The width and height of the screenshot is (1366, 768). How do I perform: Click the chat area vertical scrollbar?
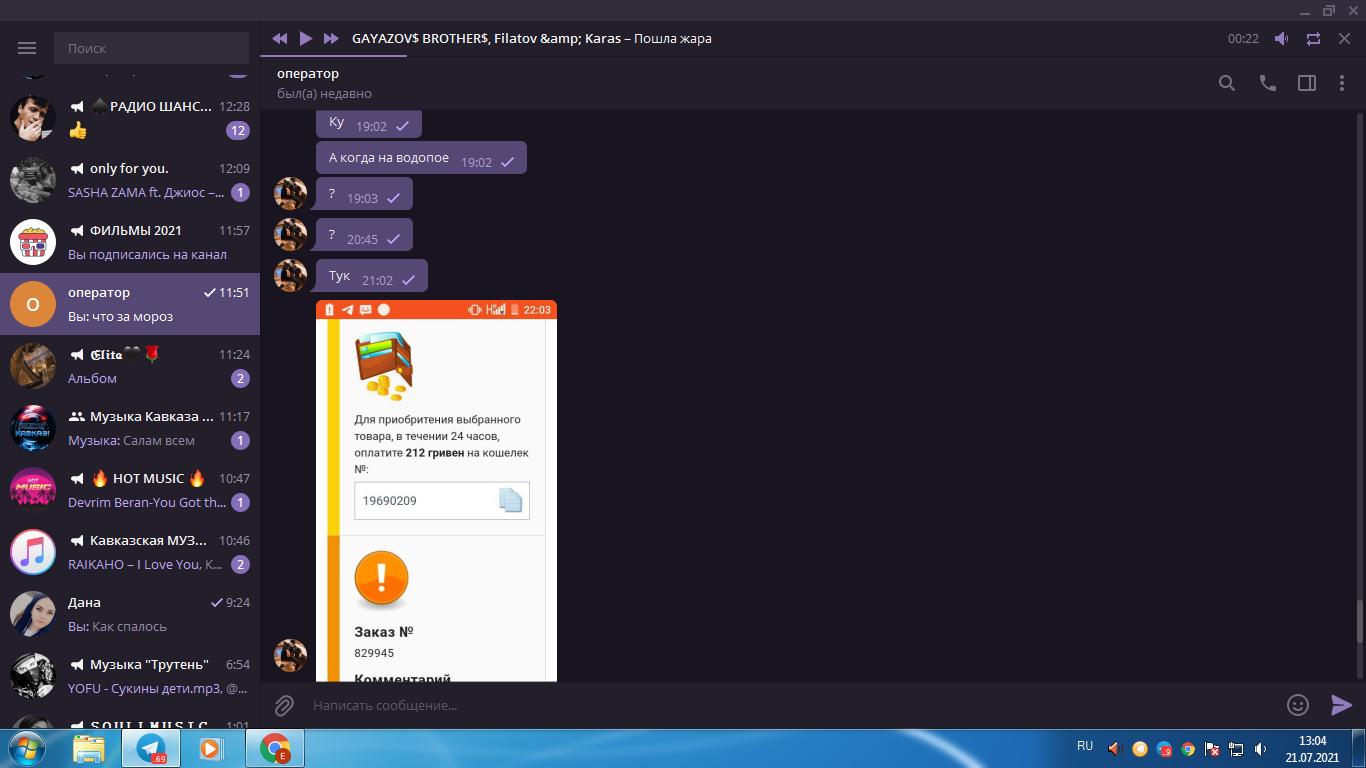1359,622
